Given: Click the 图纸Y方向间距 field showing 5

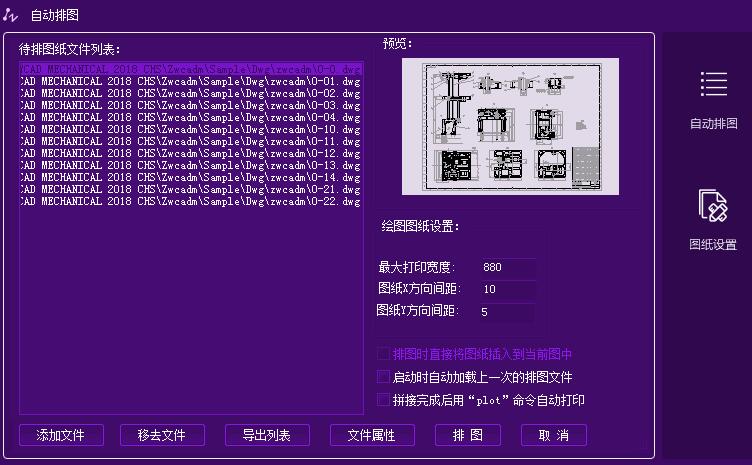Looking at the screenshot, I should [x=506, y=312].
